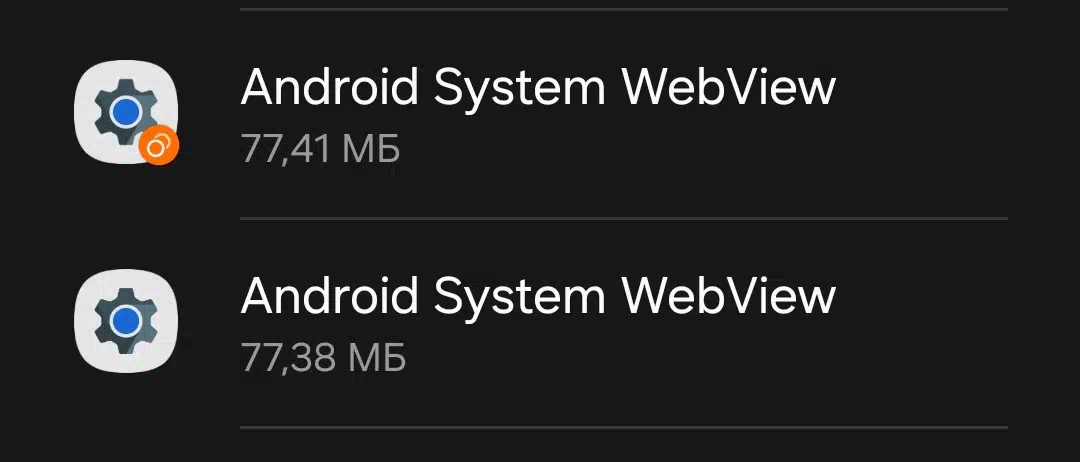The image size is (1080, 462).
Task: Open the WebView icon without a badge
Action: pyautogui.click(x=126, y=321)
